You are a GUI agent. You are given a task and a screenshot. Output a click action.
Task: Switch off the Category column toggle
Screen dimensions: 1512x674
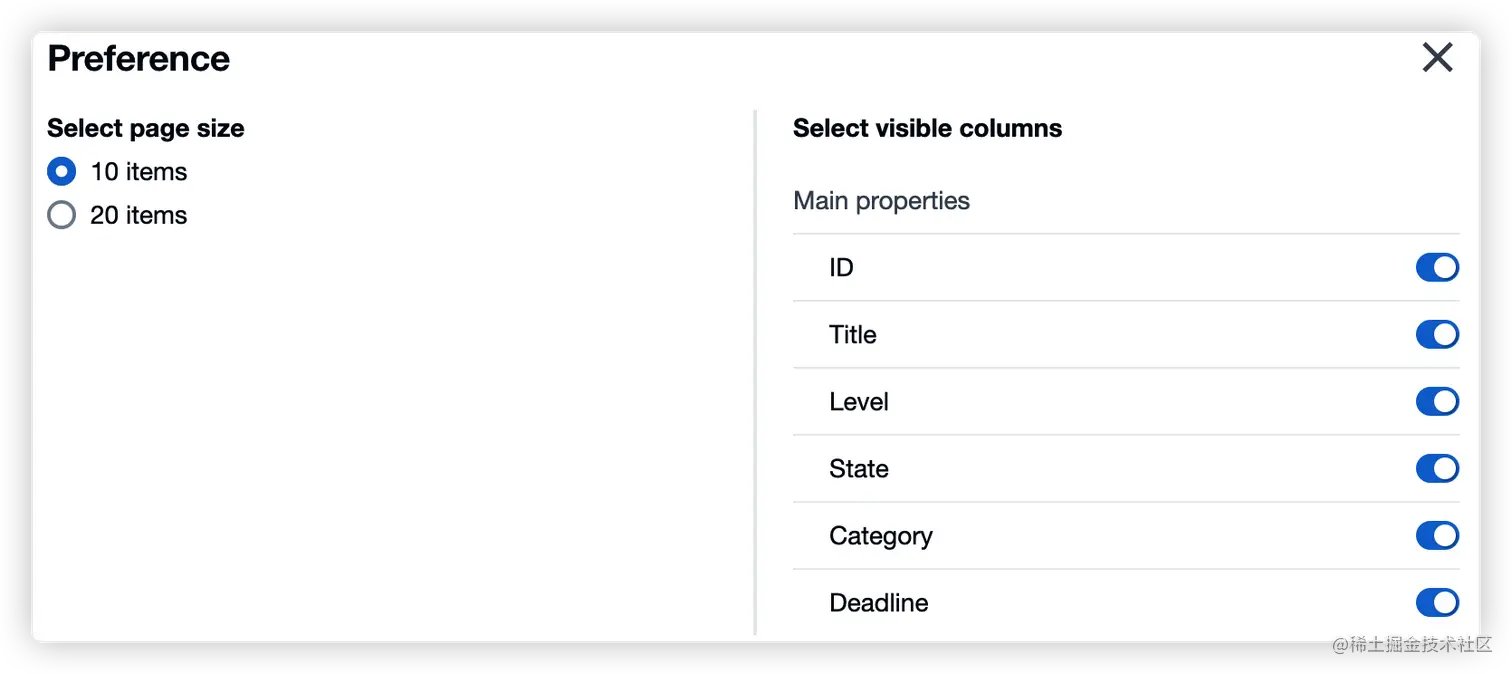[1437, 536]
